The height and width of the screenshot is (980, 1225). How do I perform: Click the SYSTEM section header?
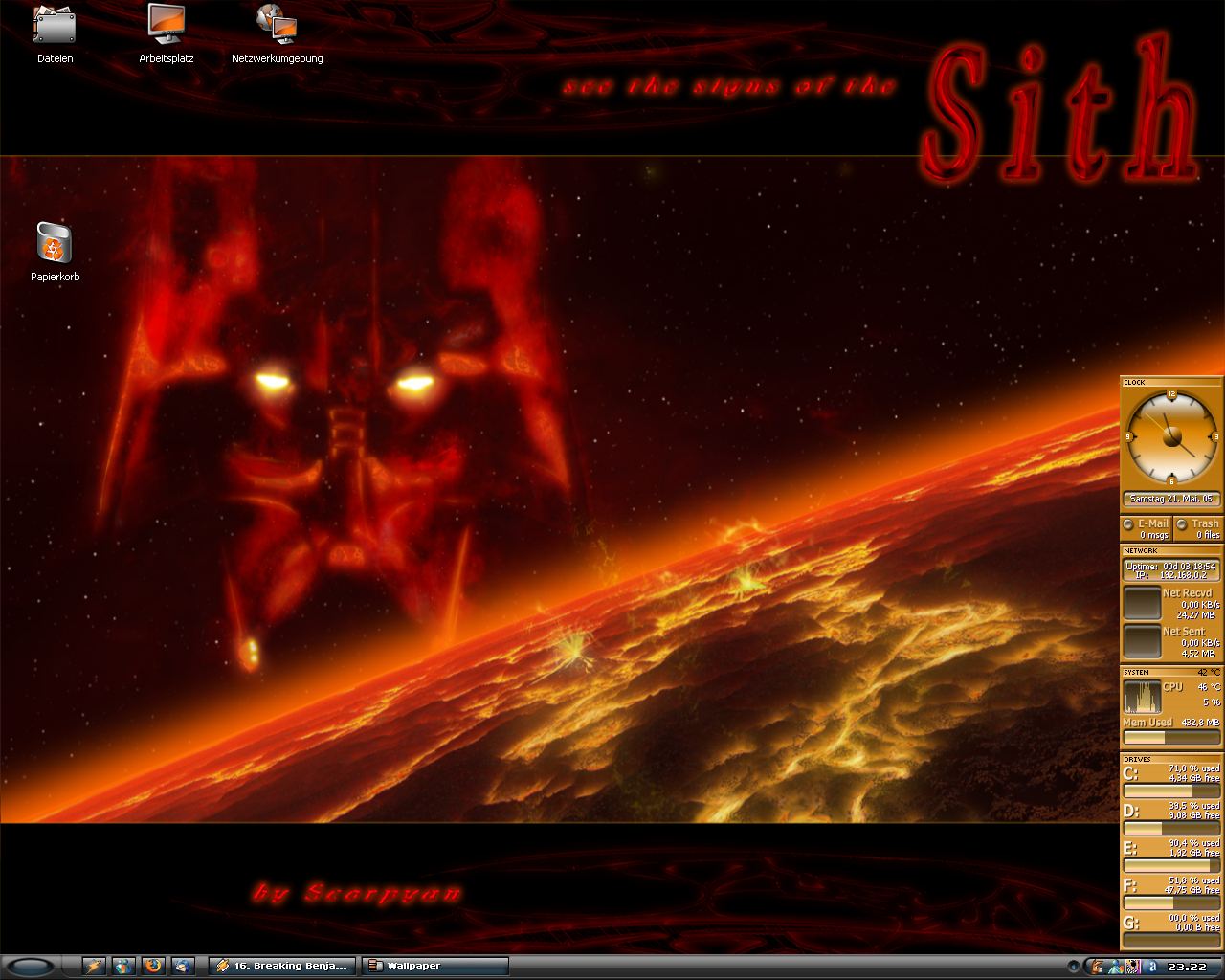point(1171,672)
